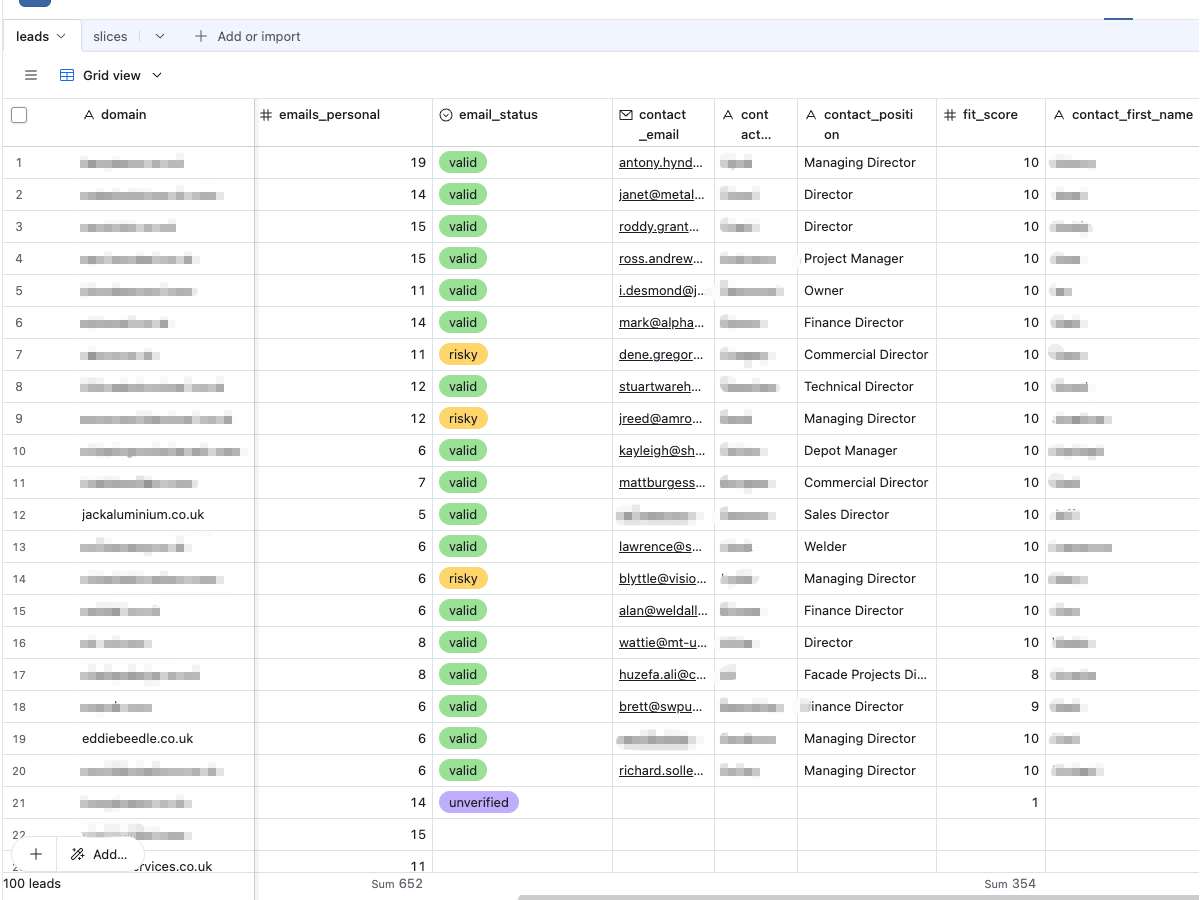1200x900 pixels.
Task: Click the Sales Director cell
Action: [x=867, y=514]
